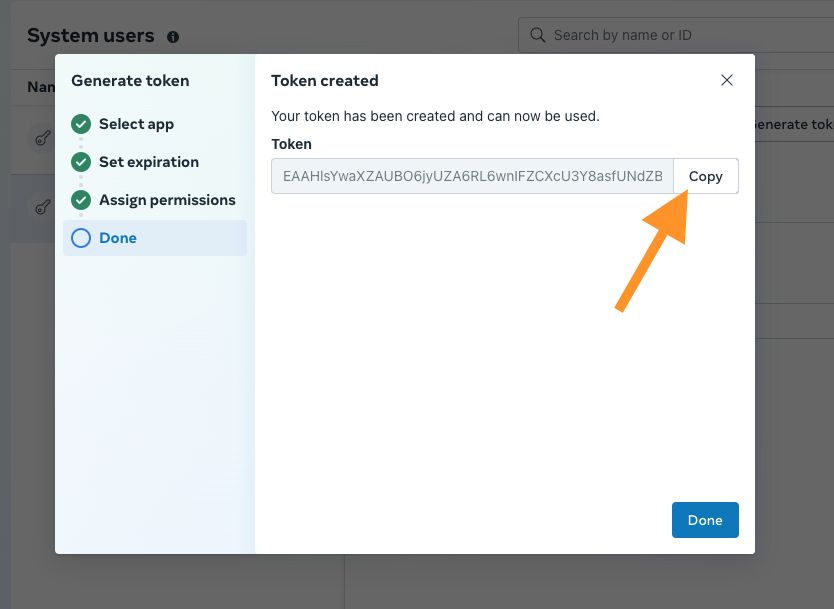This screenshot has width=834, height=609.
Task: Select the highlighted Done step in sidebar
Action: point(118,238)
